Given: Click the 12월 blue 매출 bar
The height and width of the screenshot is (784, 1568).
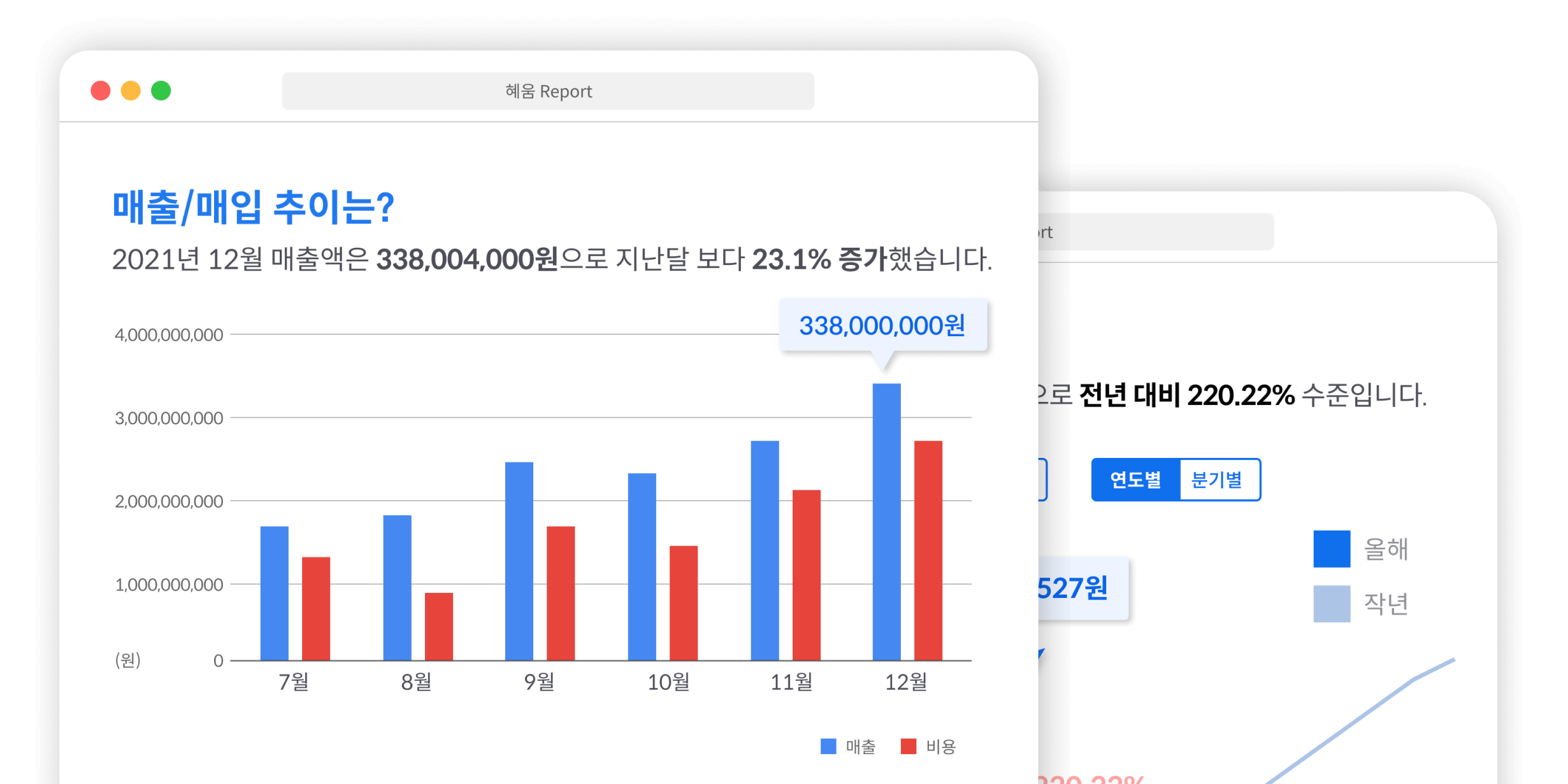Looking at the screenshot, I should point(886,522).
